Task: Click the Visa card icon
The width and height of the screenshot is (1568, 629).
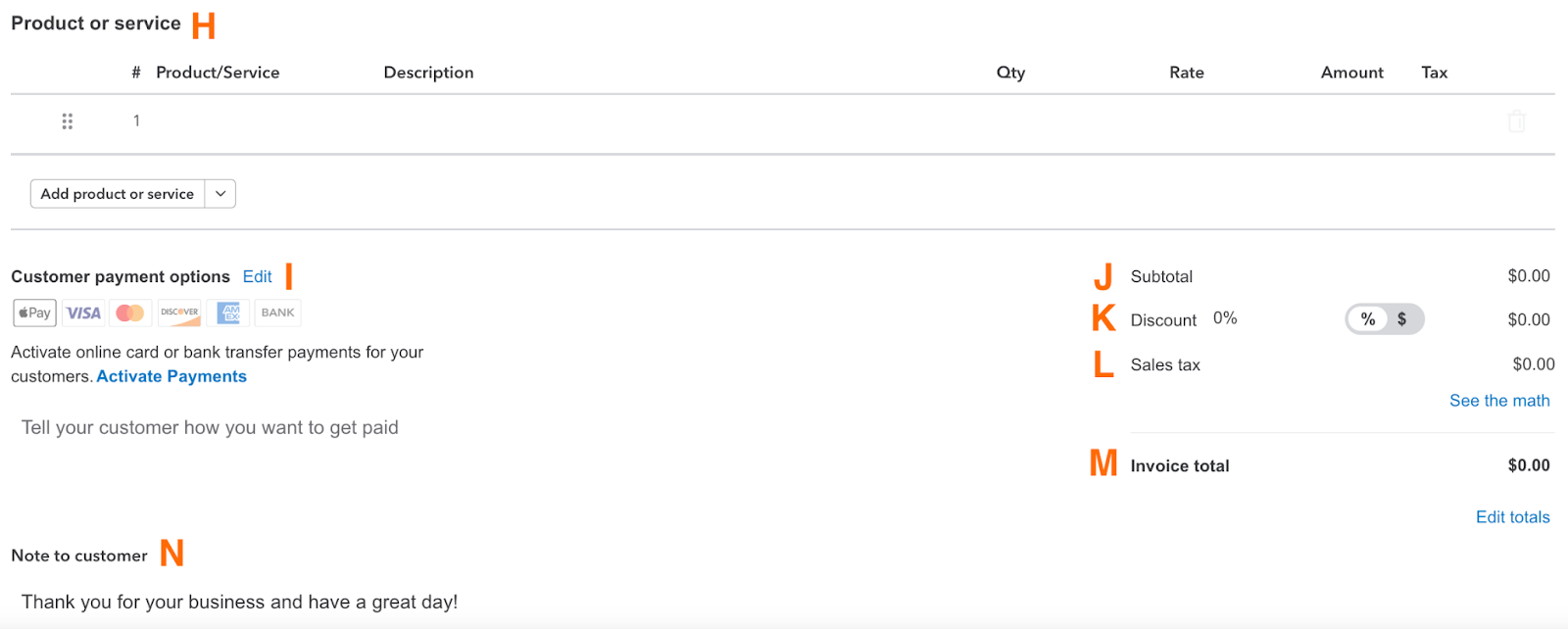Action: point(82,312)
